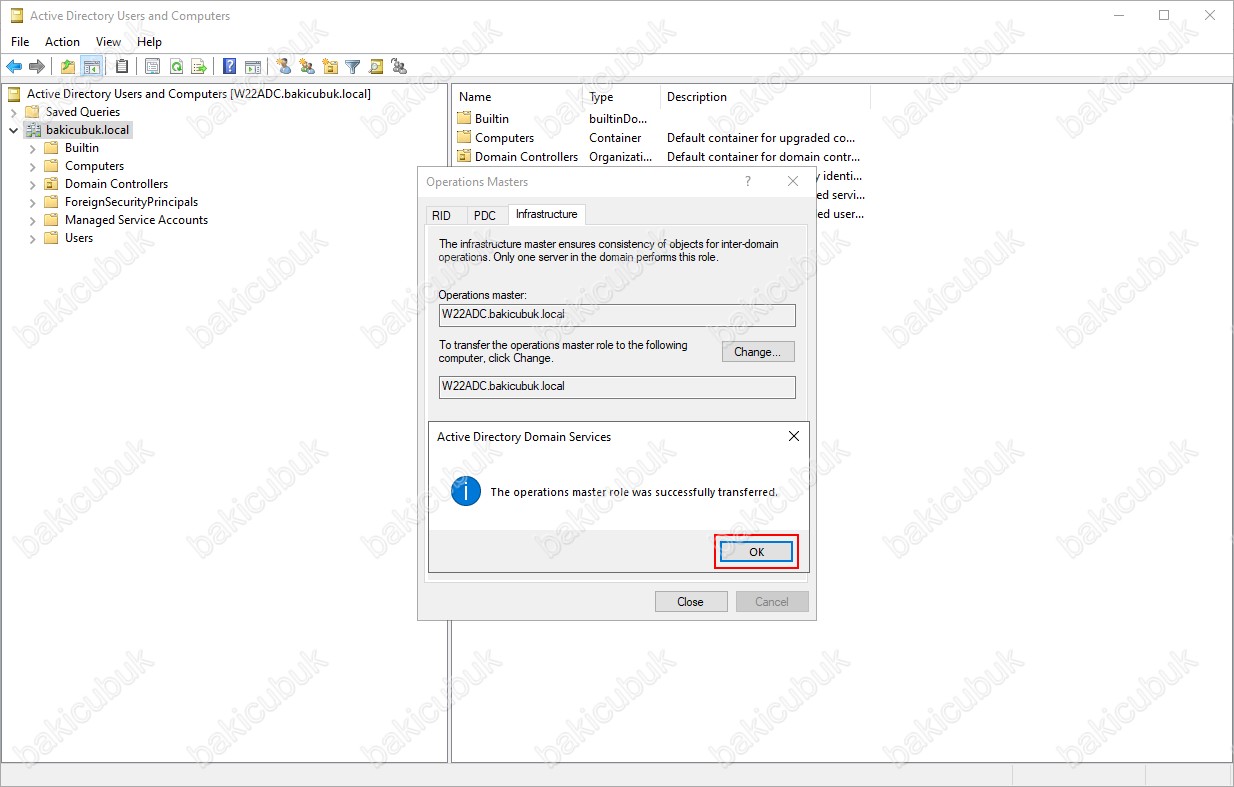Open Properties via the toolbar icon
Image resolution: width=1234 pixels, height=787 pixels.
tap(152, 67)
